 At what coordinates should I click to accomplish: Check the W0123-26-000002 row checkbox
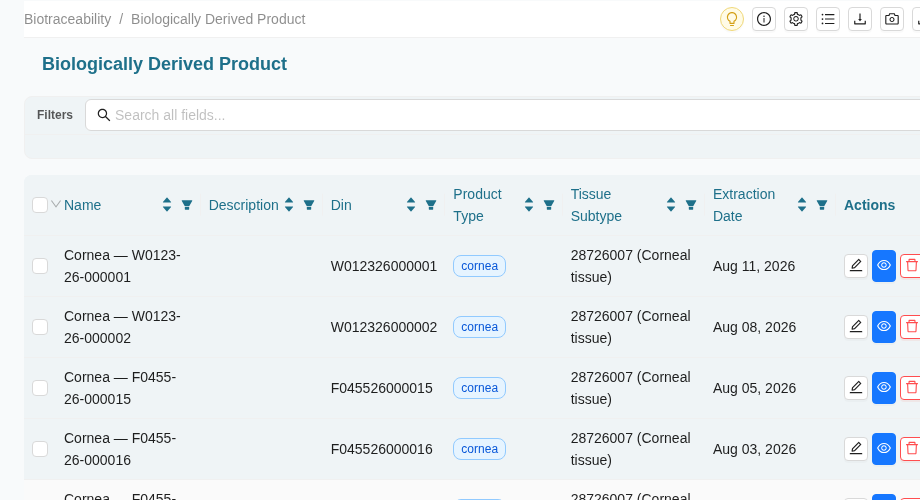tap(40, 327)
